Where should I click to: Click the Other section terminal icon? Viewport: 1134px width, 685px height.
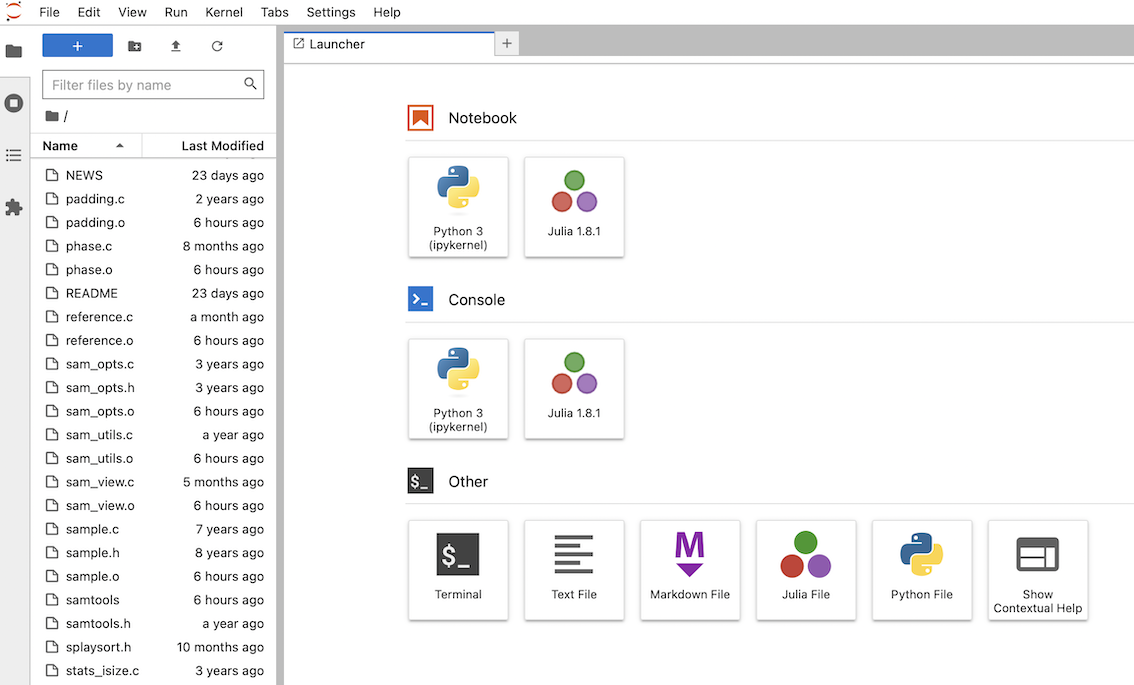tap(420, 481)
